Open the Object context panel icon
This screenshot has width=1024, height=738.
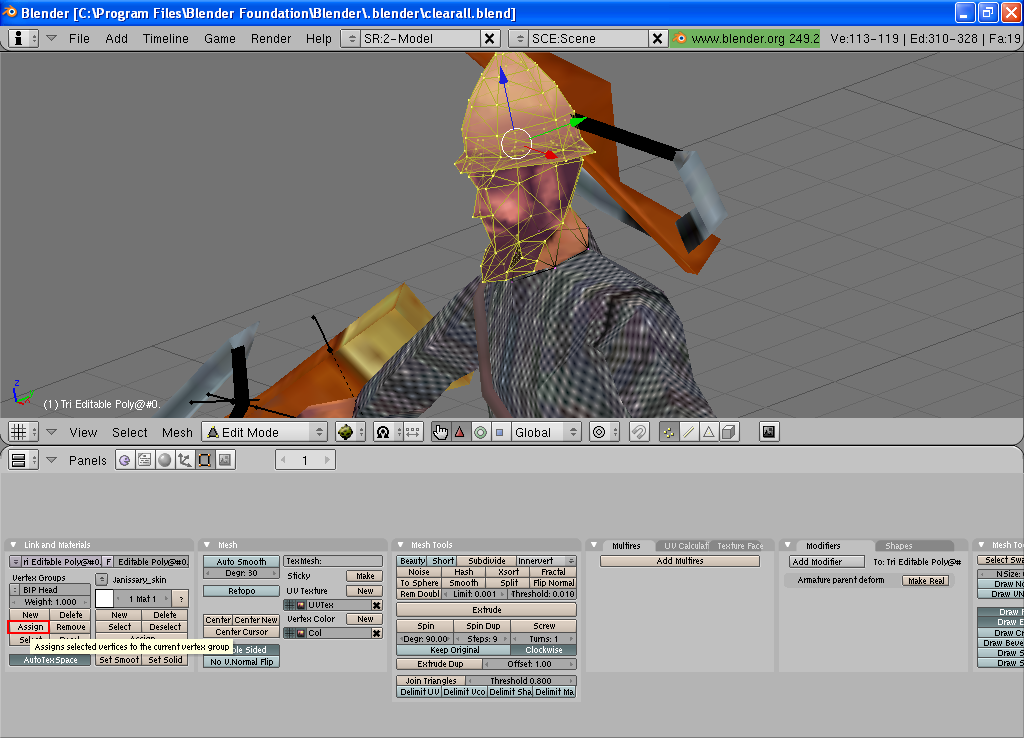[x=185, y=460]
